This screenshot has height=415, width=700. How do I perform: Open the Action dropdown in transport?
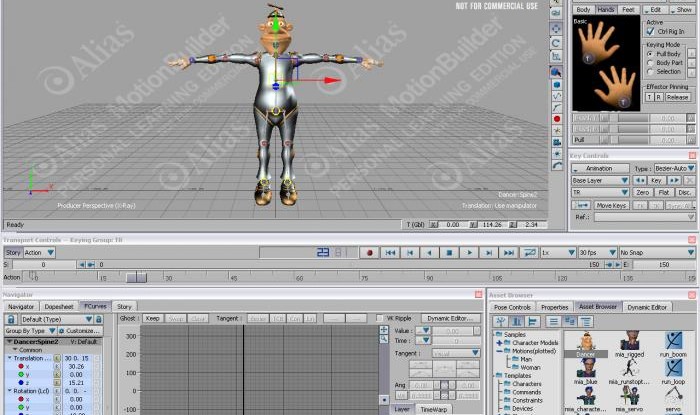point(39,253)
